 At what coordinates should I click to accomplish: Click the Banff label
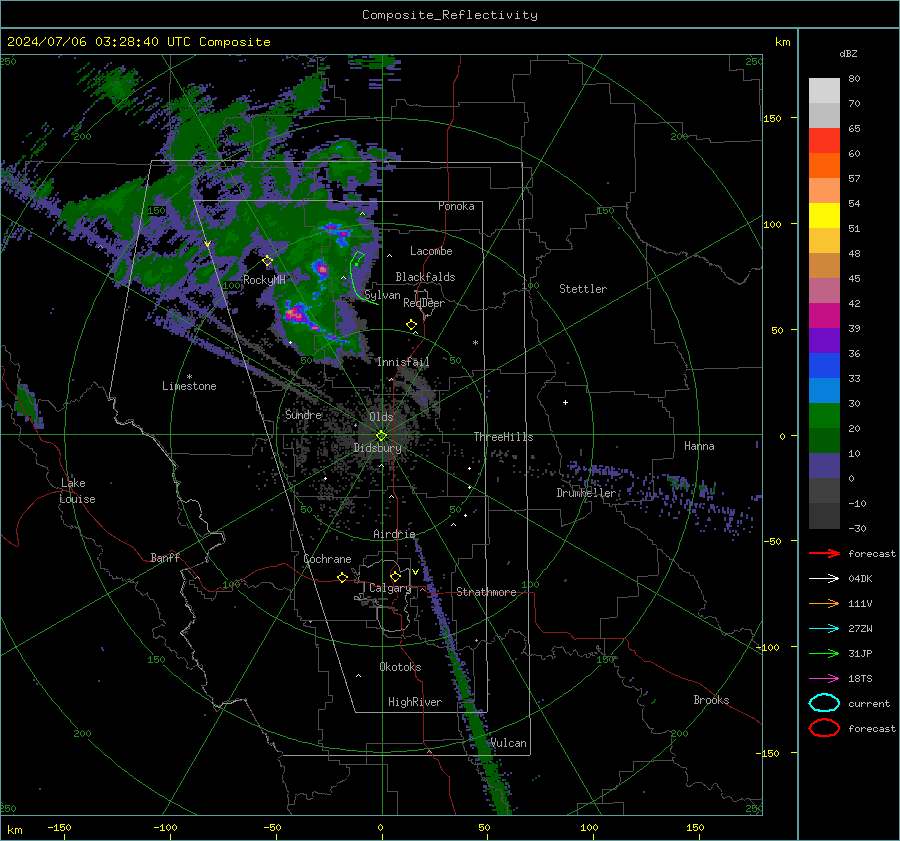[165, 557]
